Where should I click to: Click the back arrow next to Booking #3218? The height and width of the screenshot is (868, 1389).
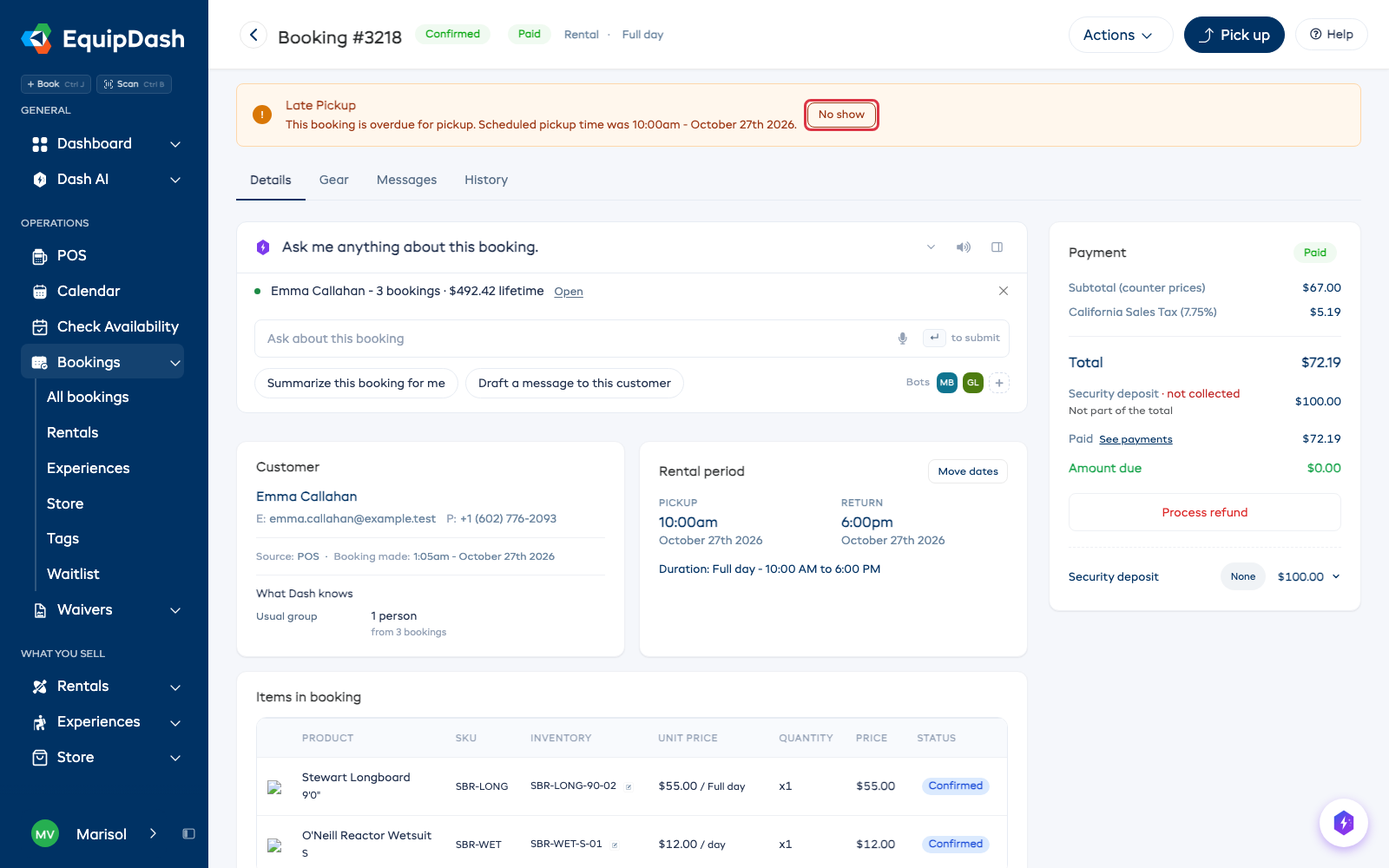(x=253, y=35)
